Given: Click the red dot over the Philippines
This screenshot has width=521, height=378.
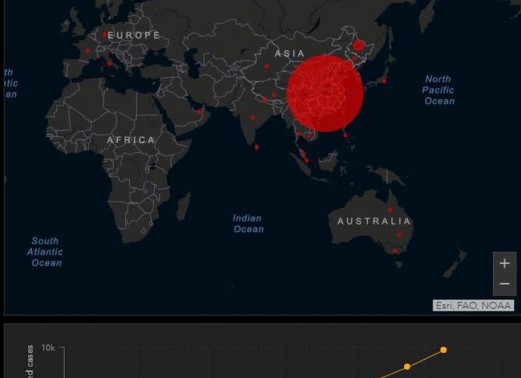Looking at the screenshot, I should 346,135.
